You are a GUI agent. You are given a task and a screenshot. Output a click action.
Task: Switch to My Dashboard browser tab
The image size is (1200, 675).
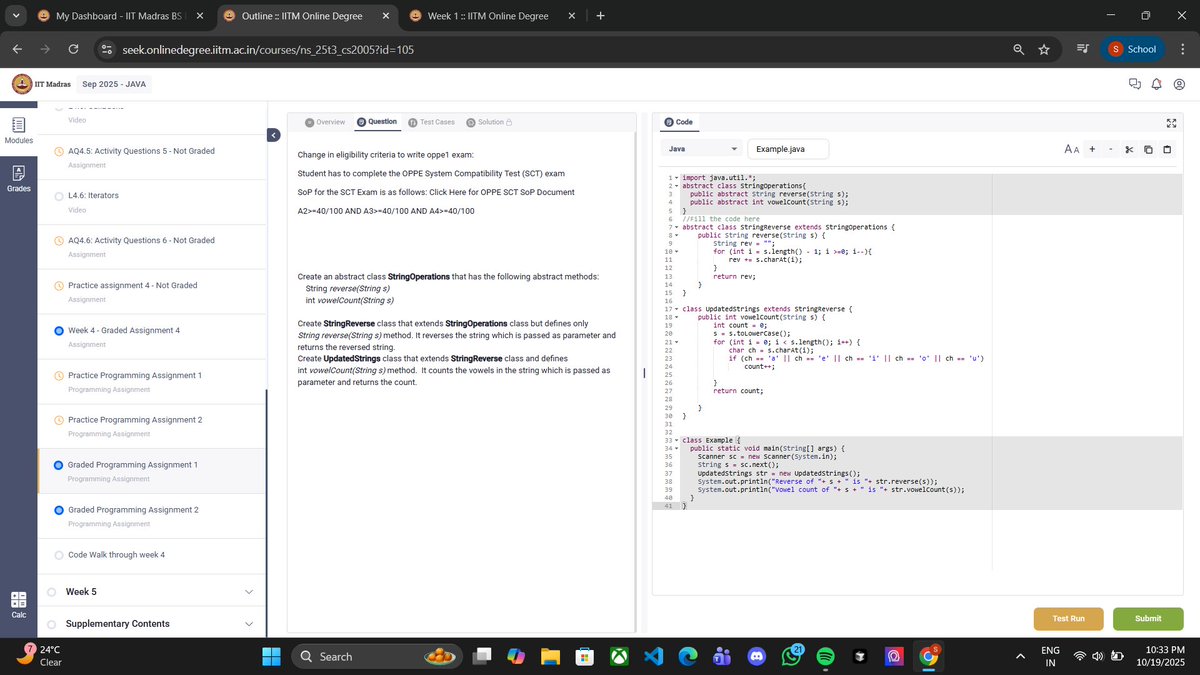(119, 16)
